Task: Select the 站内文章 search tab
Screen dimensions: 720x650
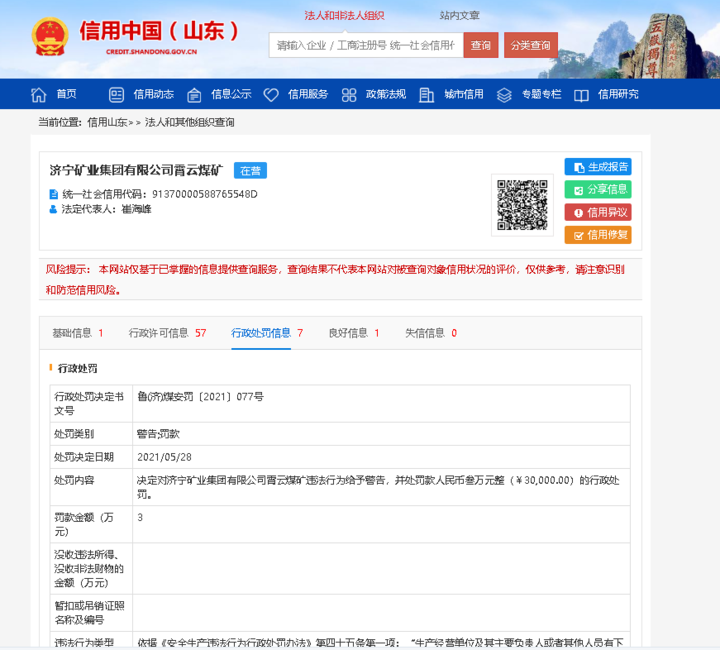Action: point(459,16)
